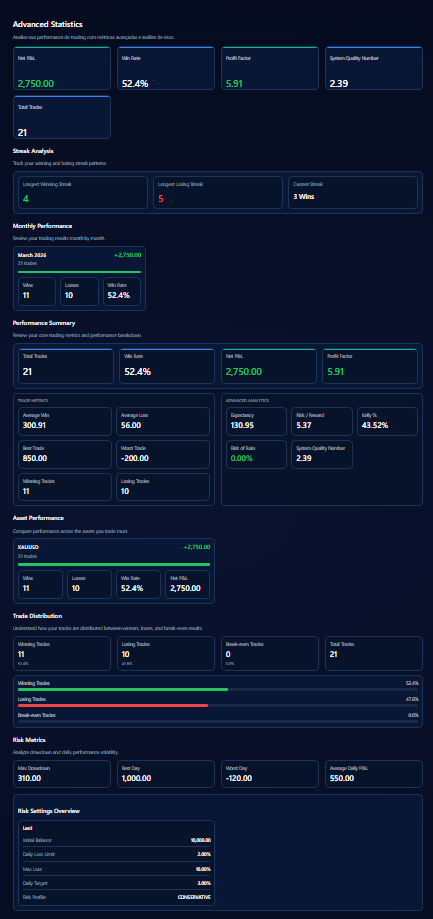Select the Kelly % card
The image size is (433, 919).
[x=387, y=421]
